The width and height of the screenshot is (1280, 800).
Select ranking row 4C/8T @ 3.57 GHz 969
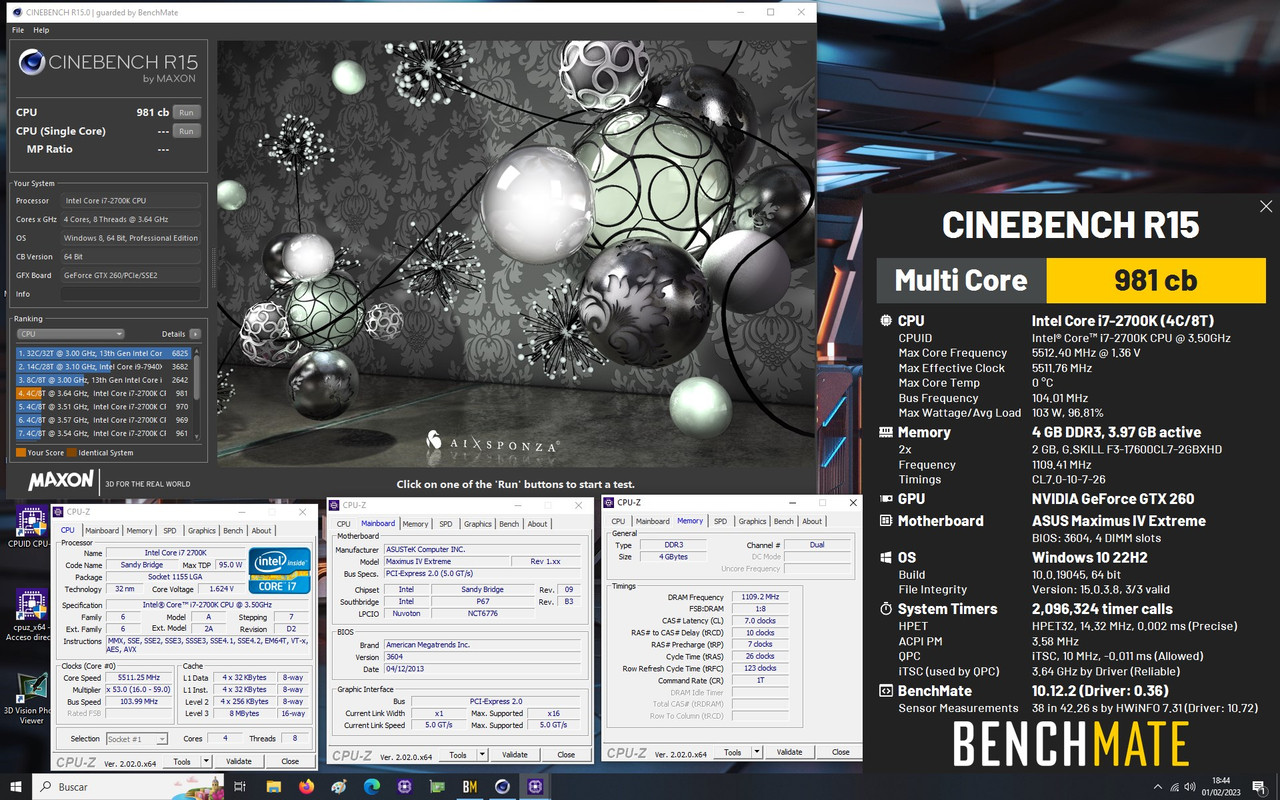(103, 420)
